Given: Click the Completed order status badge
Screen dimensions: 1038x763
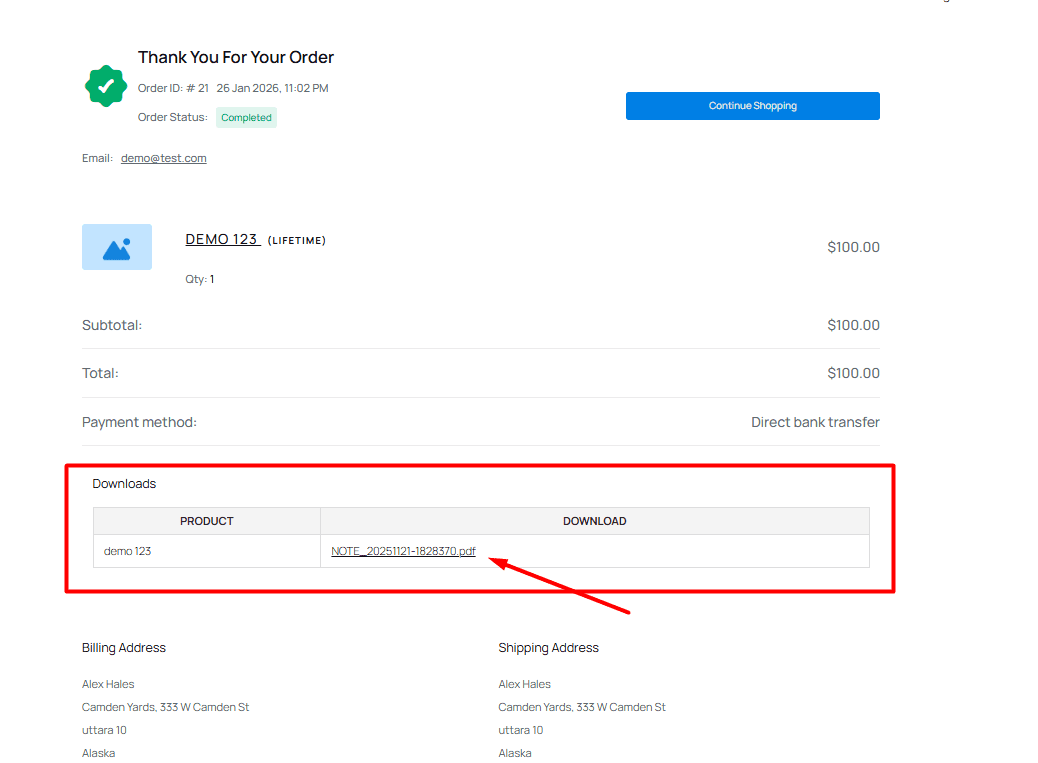Looking at the screenshot, I should click(x=246, y=117).
